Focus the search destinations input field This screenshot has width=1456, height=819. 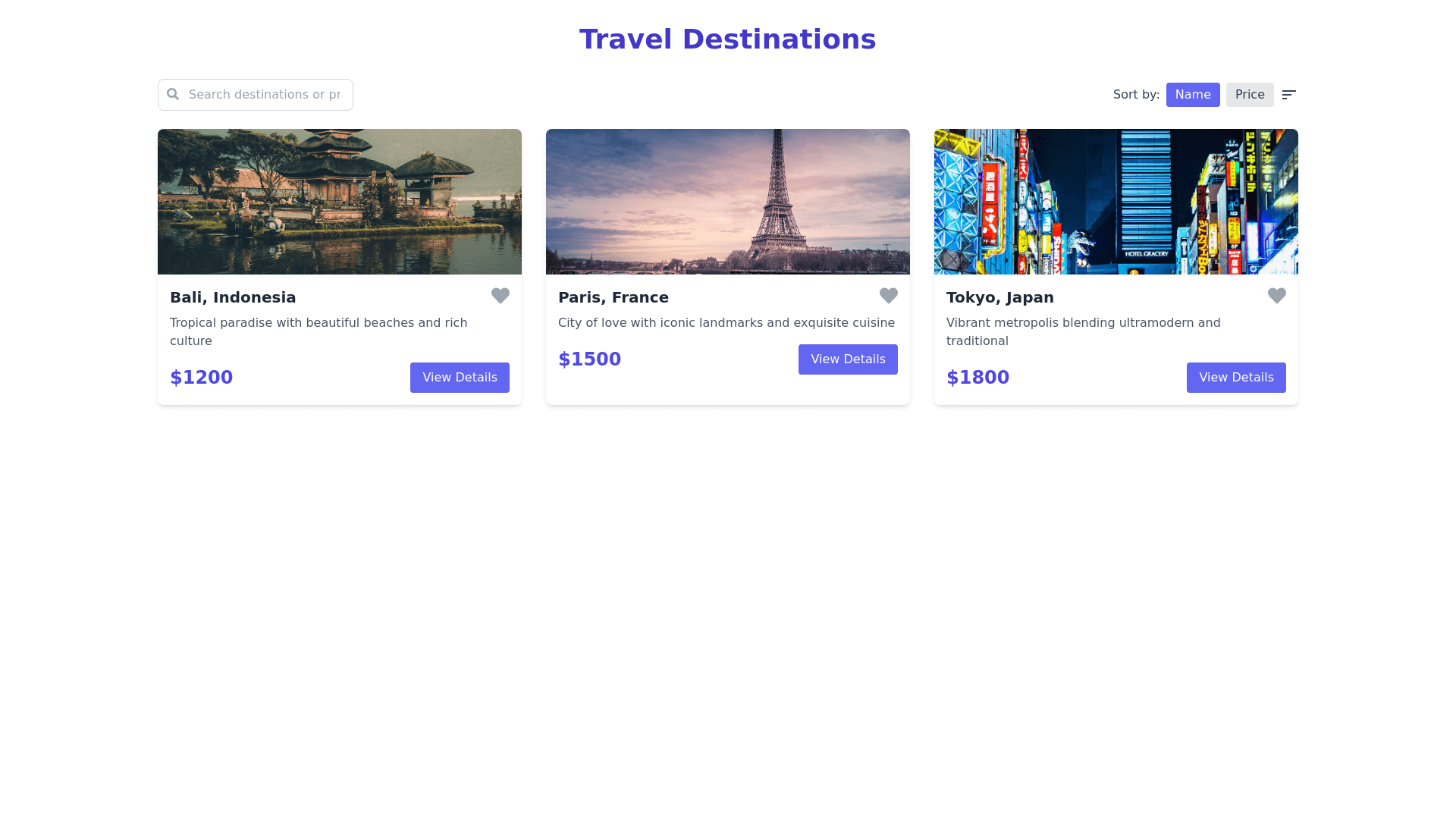pos(265,95)
